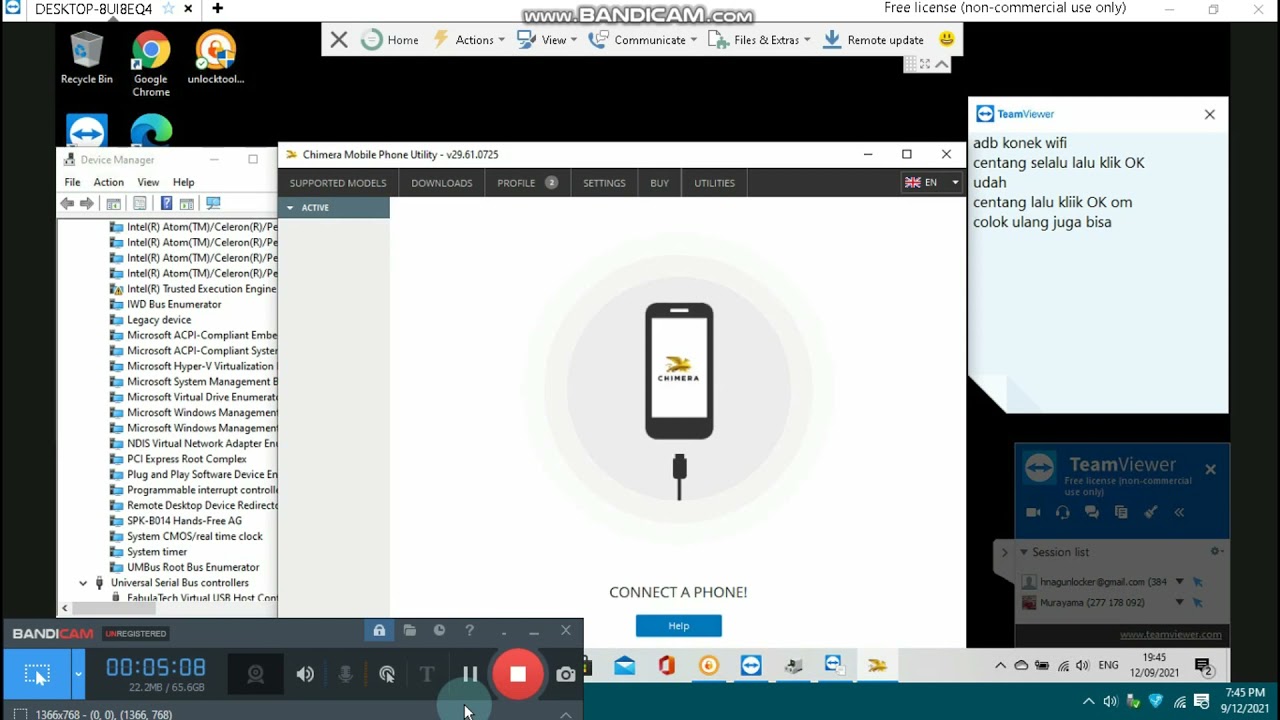Screen dimensions: 1280x720
Task: Take a Bandicam screenshot with the camera icon
Action: (x=566, y=674)
